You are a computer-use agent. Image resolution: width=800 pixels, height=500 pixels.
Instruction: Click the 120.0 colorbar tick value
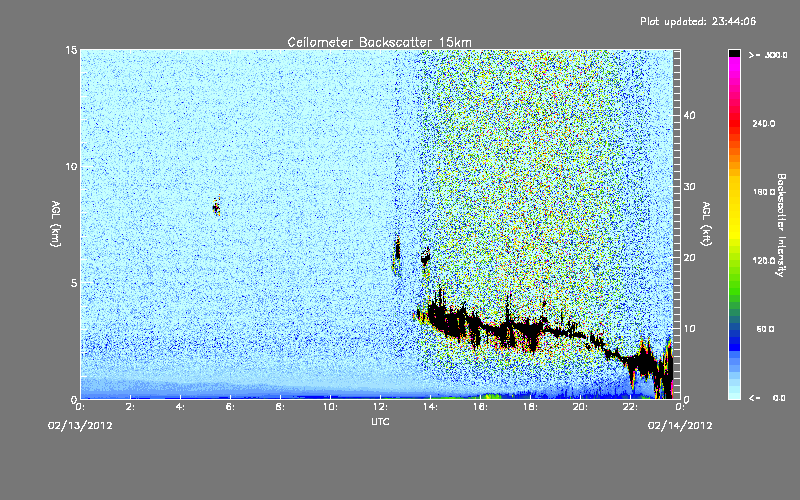764,260
